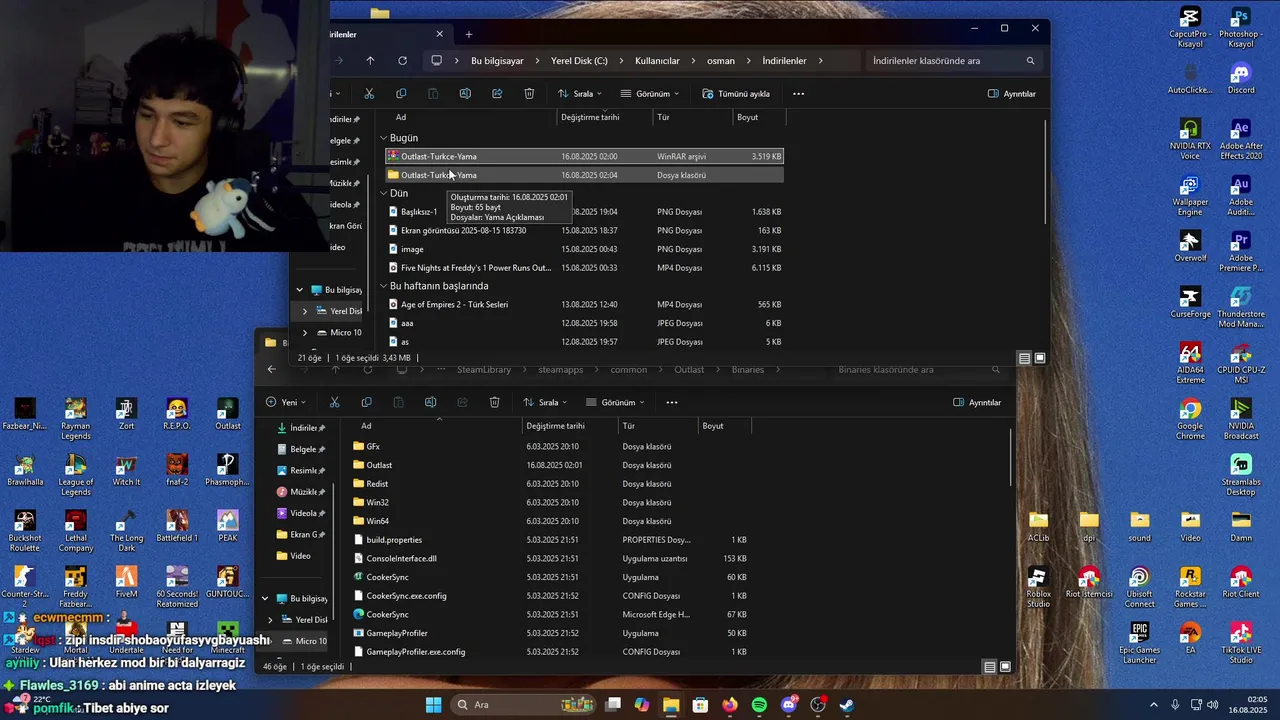Open Spotify from the taskbar
This screenshot has height=720, width=1280.
[x=759, y=705]
